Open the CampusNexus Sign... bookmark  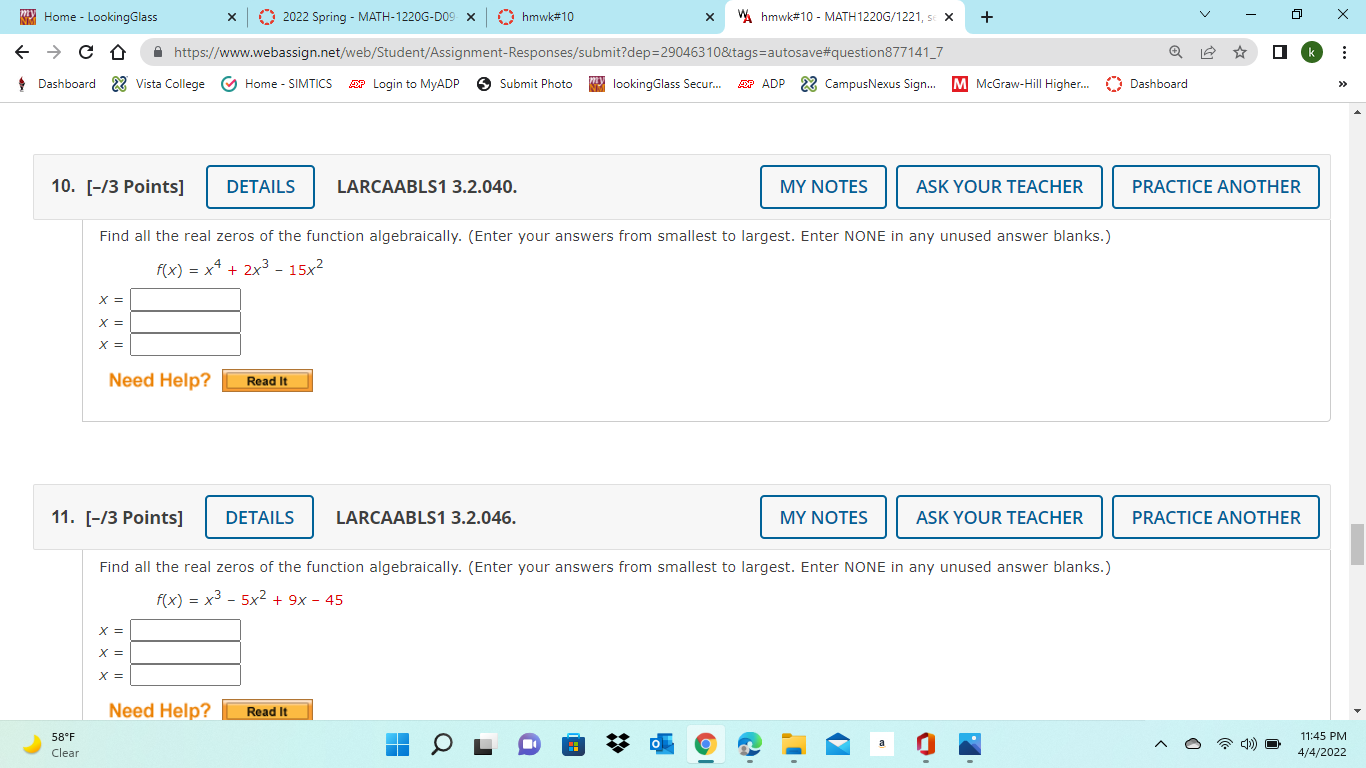pyautogui.click(x=870, y=84)
